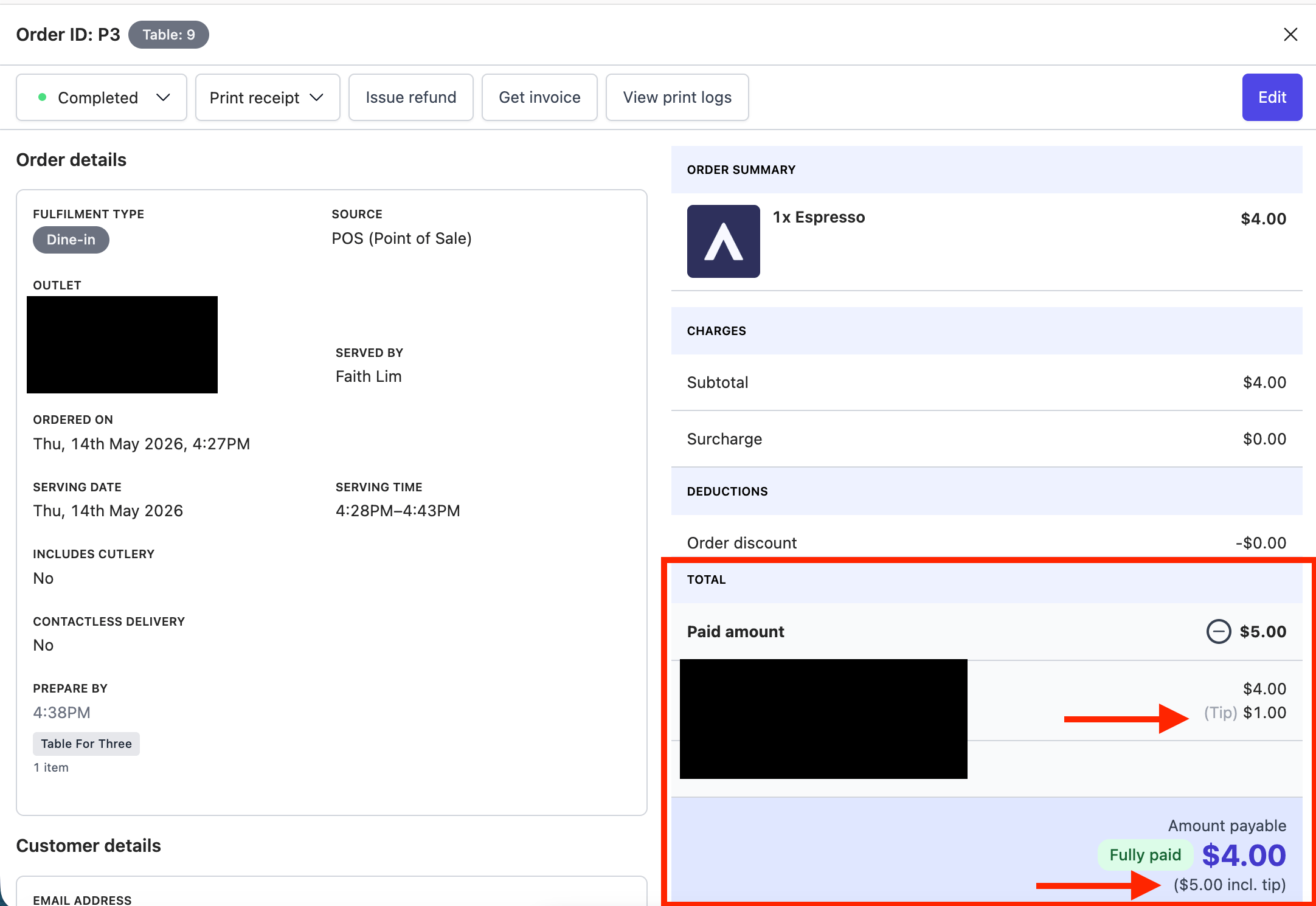
Task: Click the Customer details heading
Action: (88, 846)
